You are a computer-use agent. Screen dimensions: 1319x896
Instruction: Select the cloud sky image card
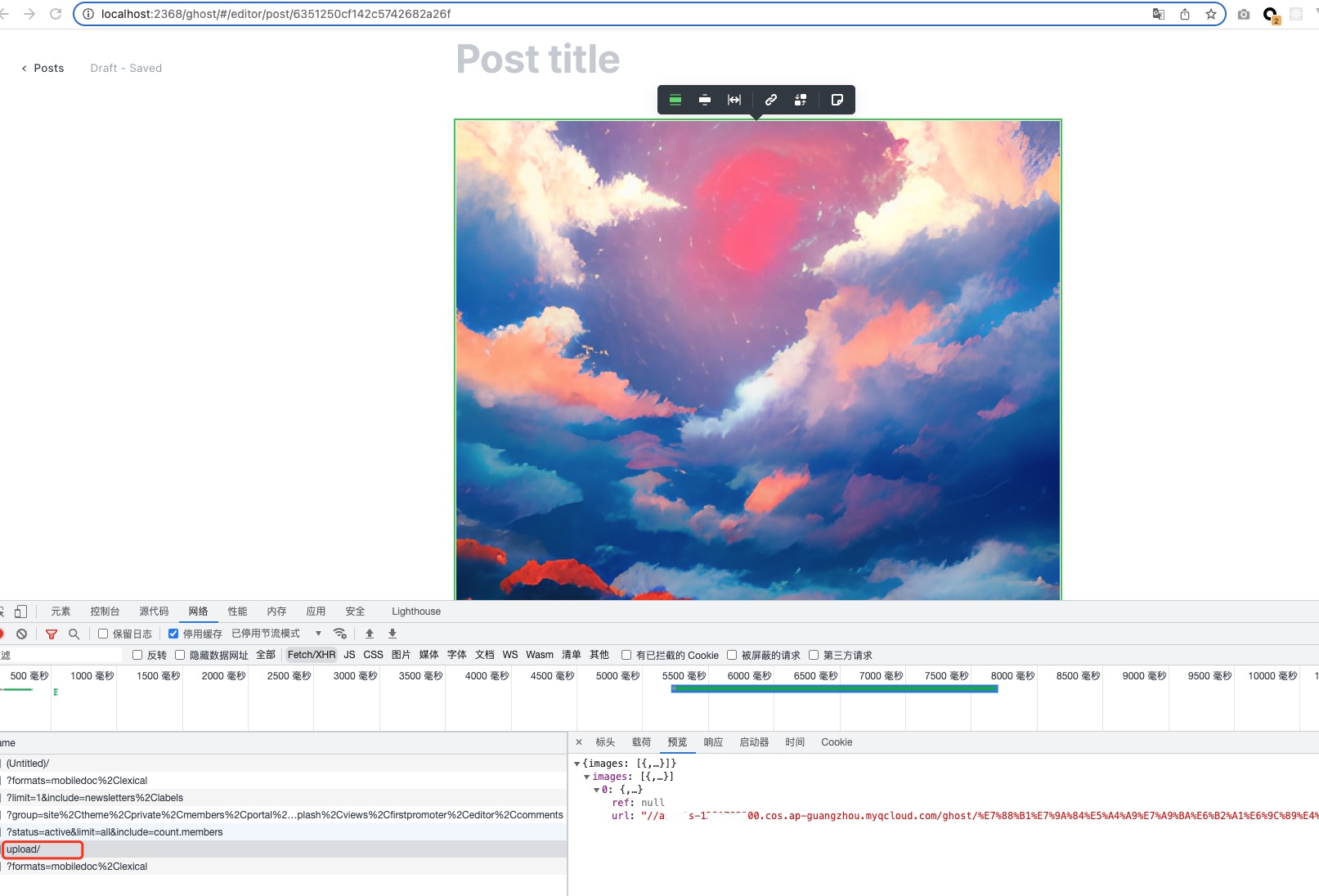758,360
